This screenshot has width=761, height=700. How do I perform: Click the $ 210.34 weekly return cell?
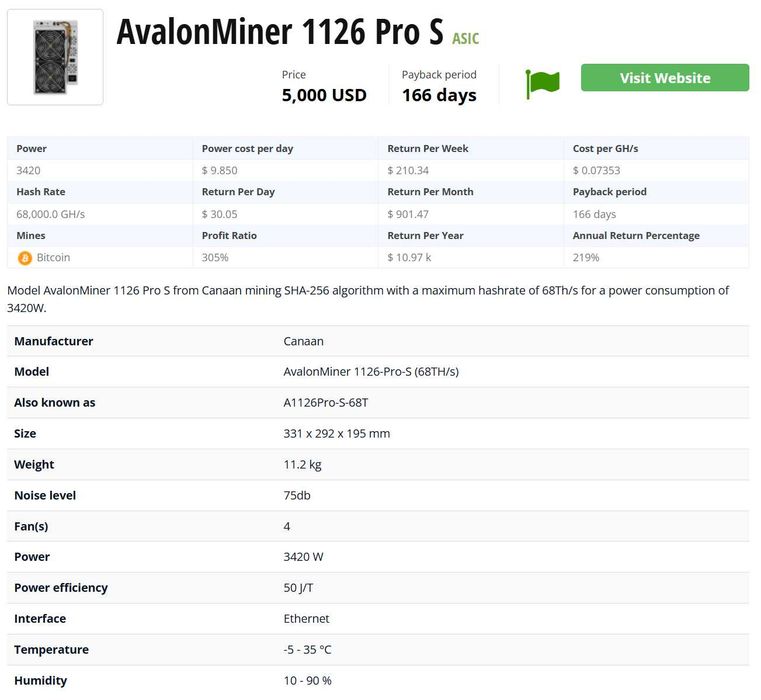(x=471, y=170)
